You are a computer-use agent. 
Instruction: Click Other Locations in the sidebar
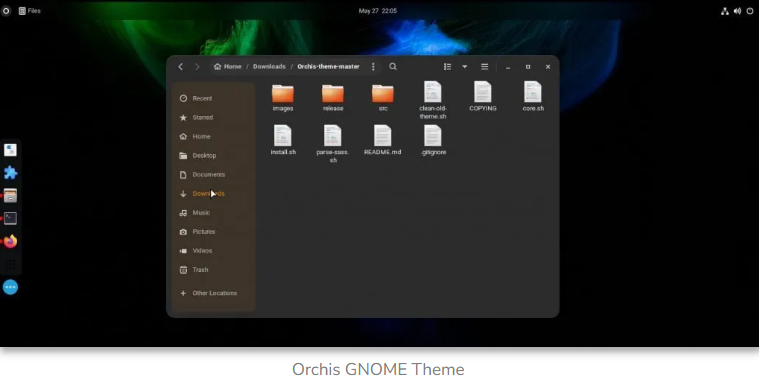[213, 293]
